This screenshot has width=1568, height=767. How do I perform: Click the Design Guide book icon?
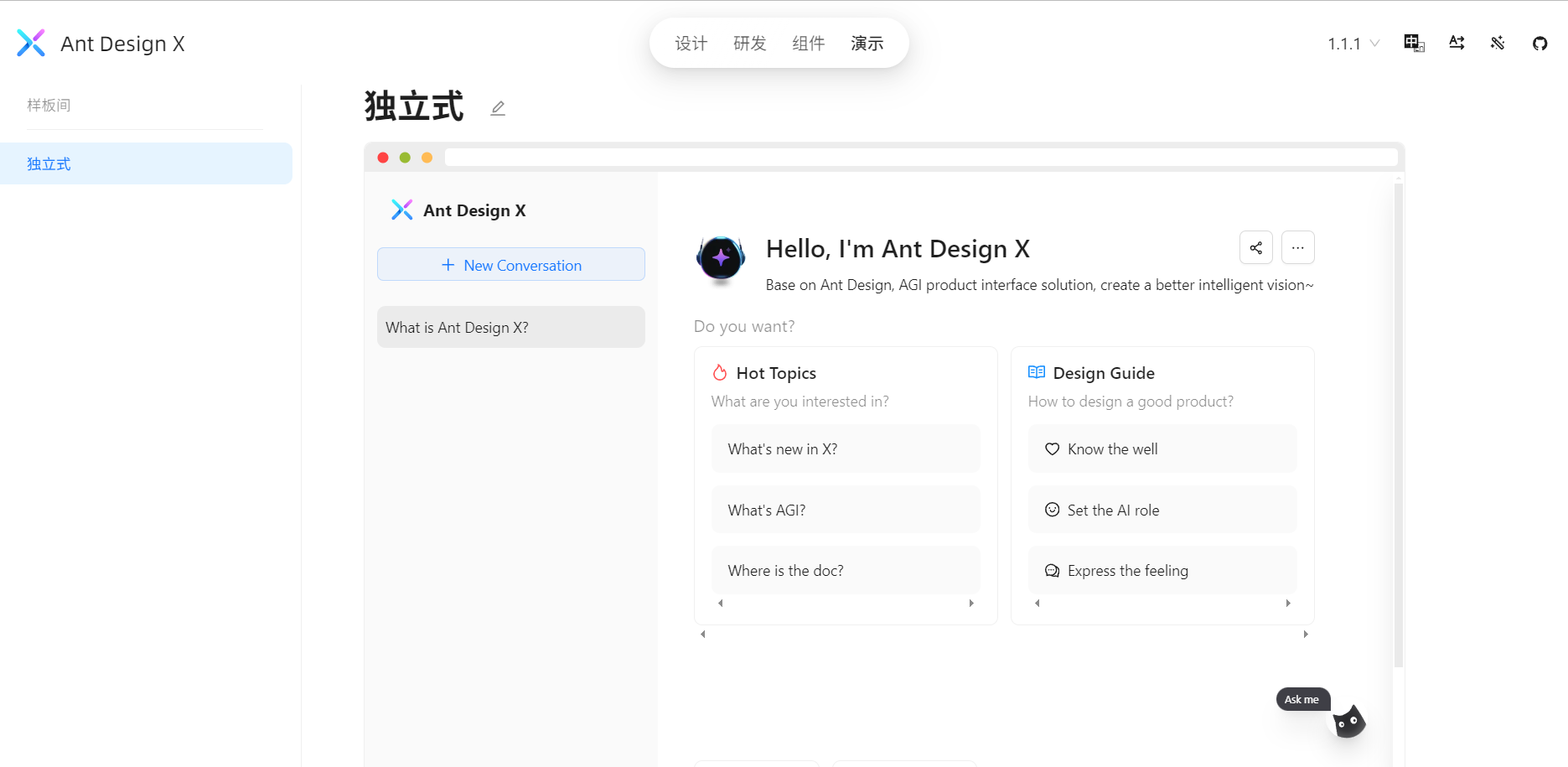1037,372
